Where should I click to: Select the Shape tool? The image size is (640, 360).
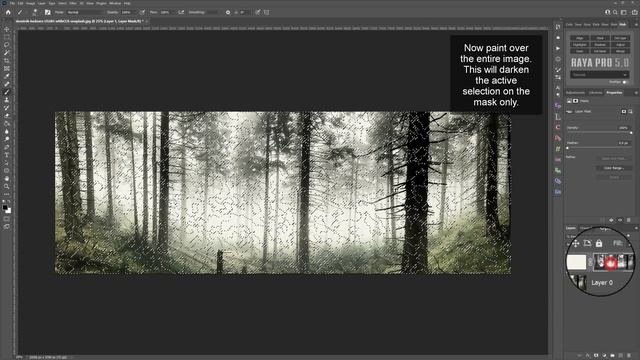7,171
